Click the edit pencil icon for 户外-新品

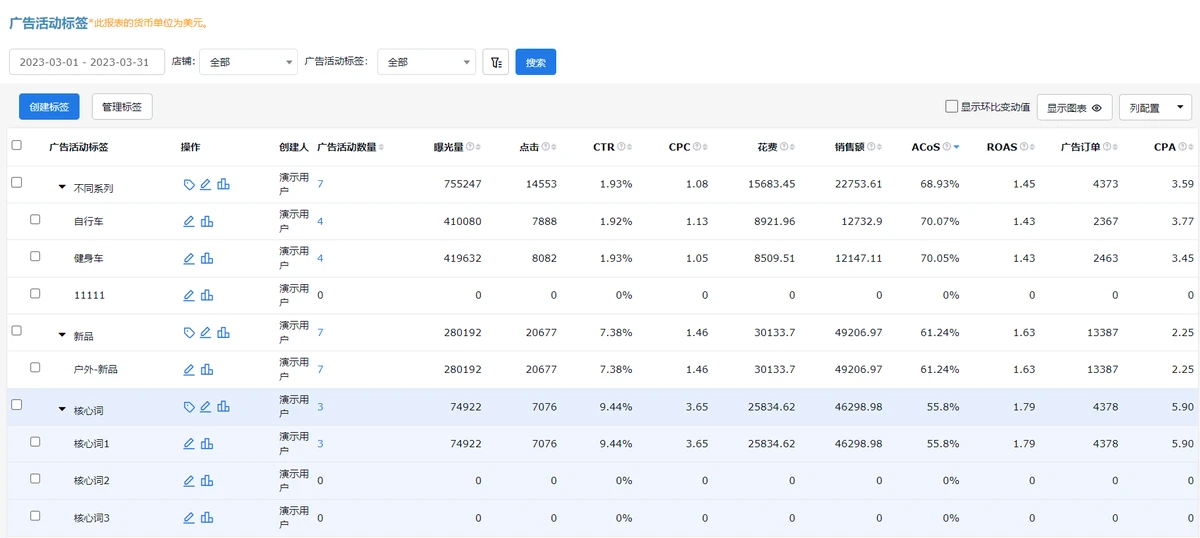tap(189, 369)
